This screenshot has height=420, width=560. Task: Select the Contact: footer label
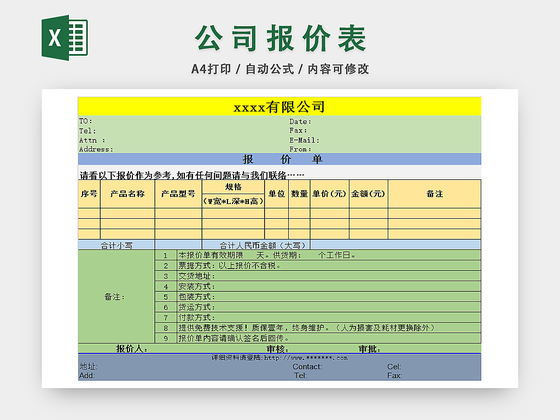(x=307, y=366)
